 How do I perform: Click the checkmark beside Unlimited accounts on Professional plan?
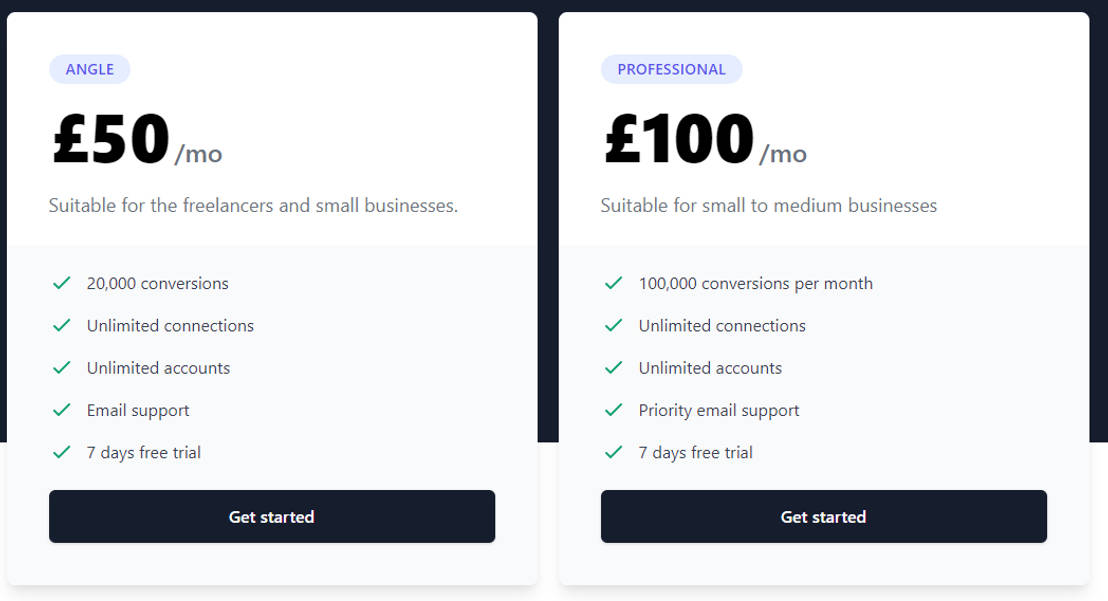click(613, 368)
